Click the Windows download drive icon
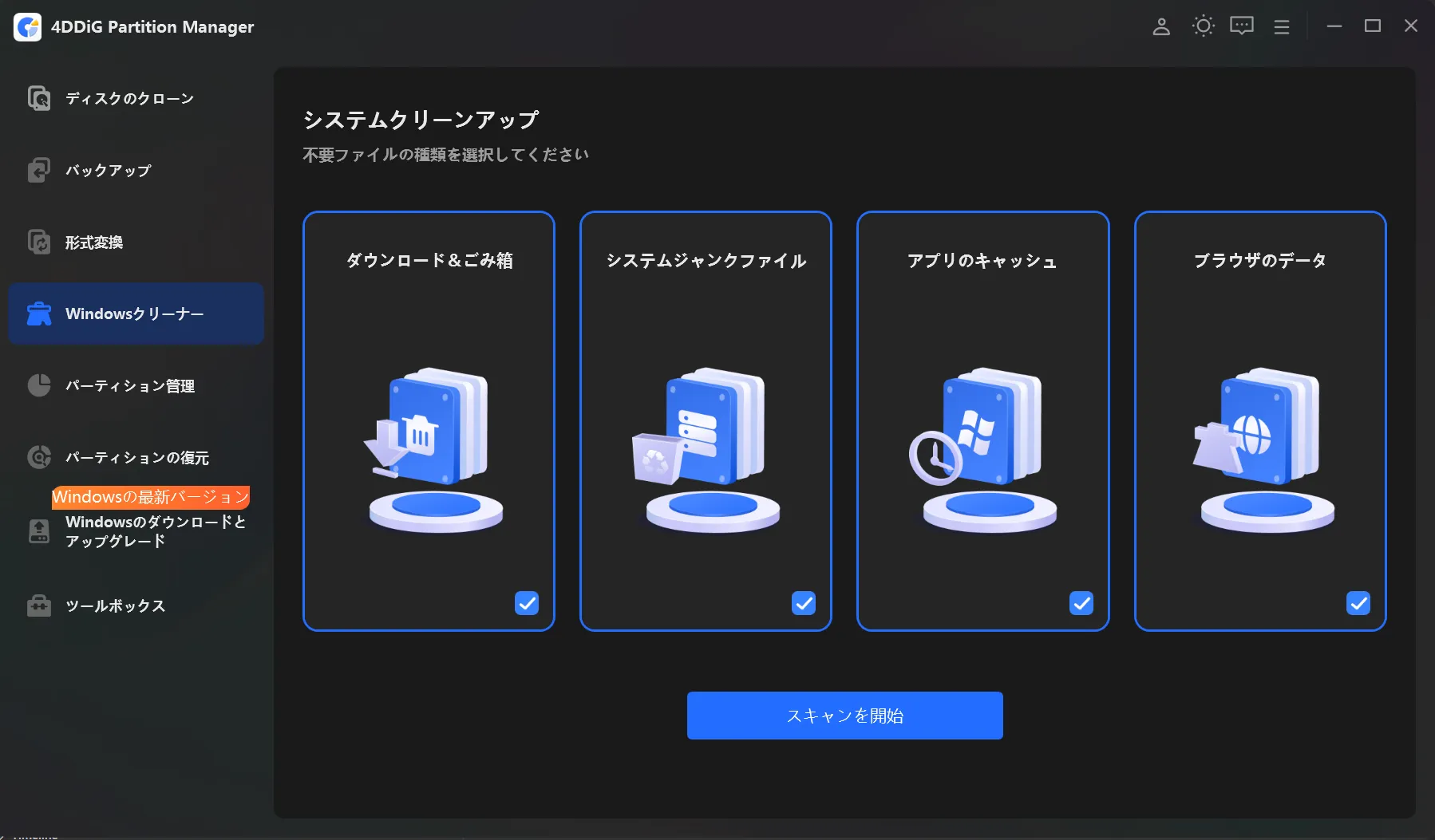This screenshot has height=840, width=1435. [x=39, y=531]
